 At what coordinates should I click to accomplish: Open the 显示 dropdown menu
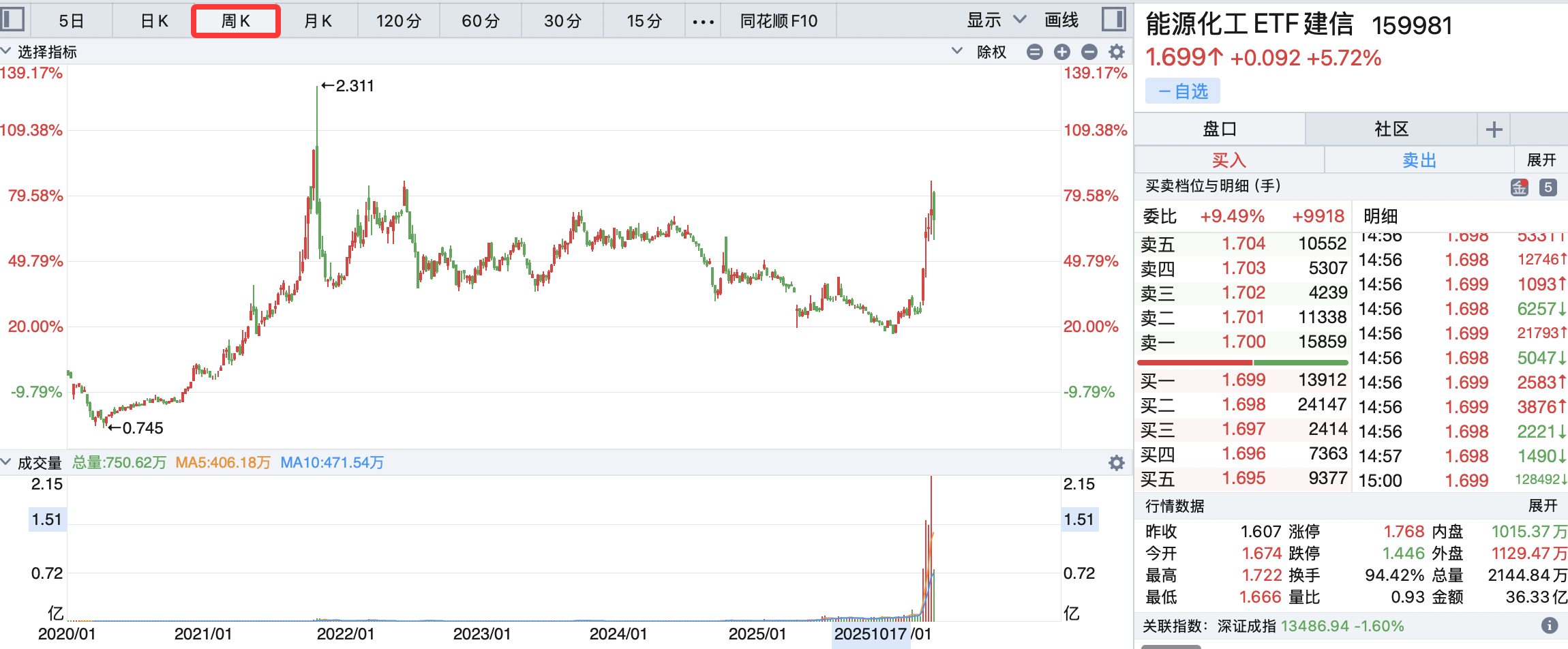click(x=996, y=20)
